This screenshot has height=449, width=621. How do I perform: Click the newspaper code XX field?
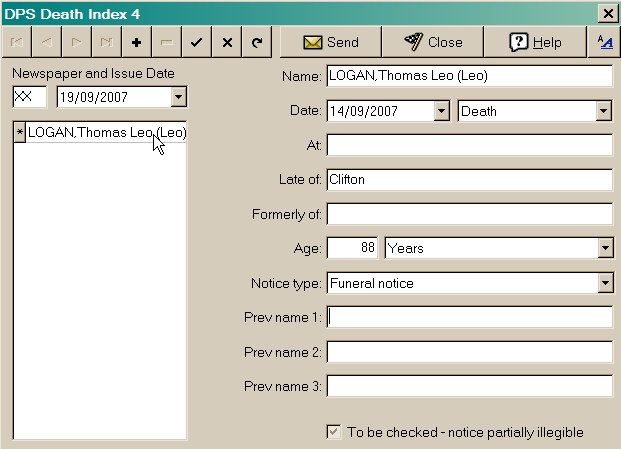pyautogui.click(x=30, y=97)
